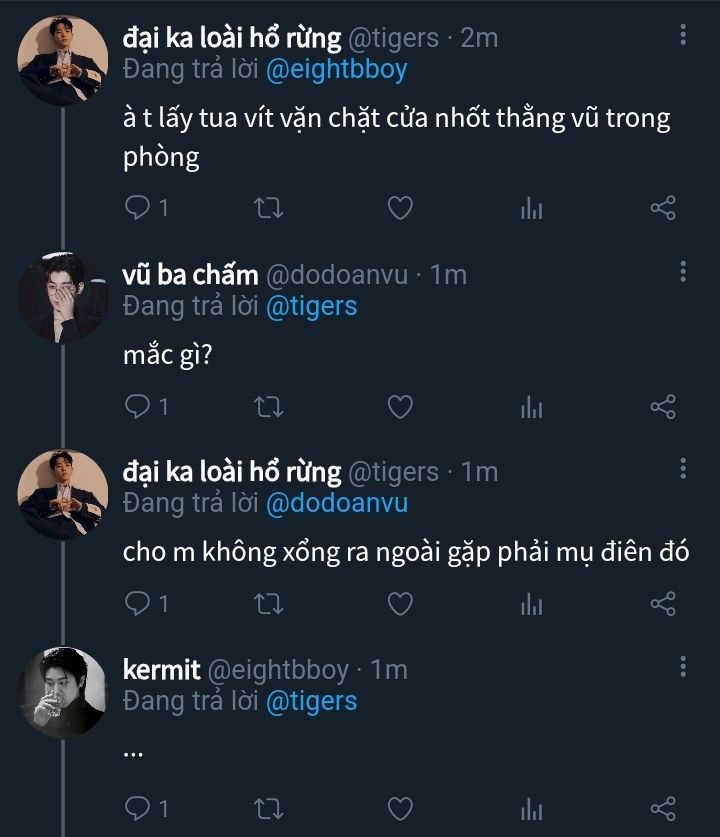Retweet the "mắc gì?" tweet
This screenshot has width=720, height=837.
[x=269, y=406]
